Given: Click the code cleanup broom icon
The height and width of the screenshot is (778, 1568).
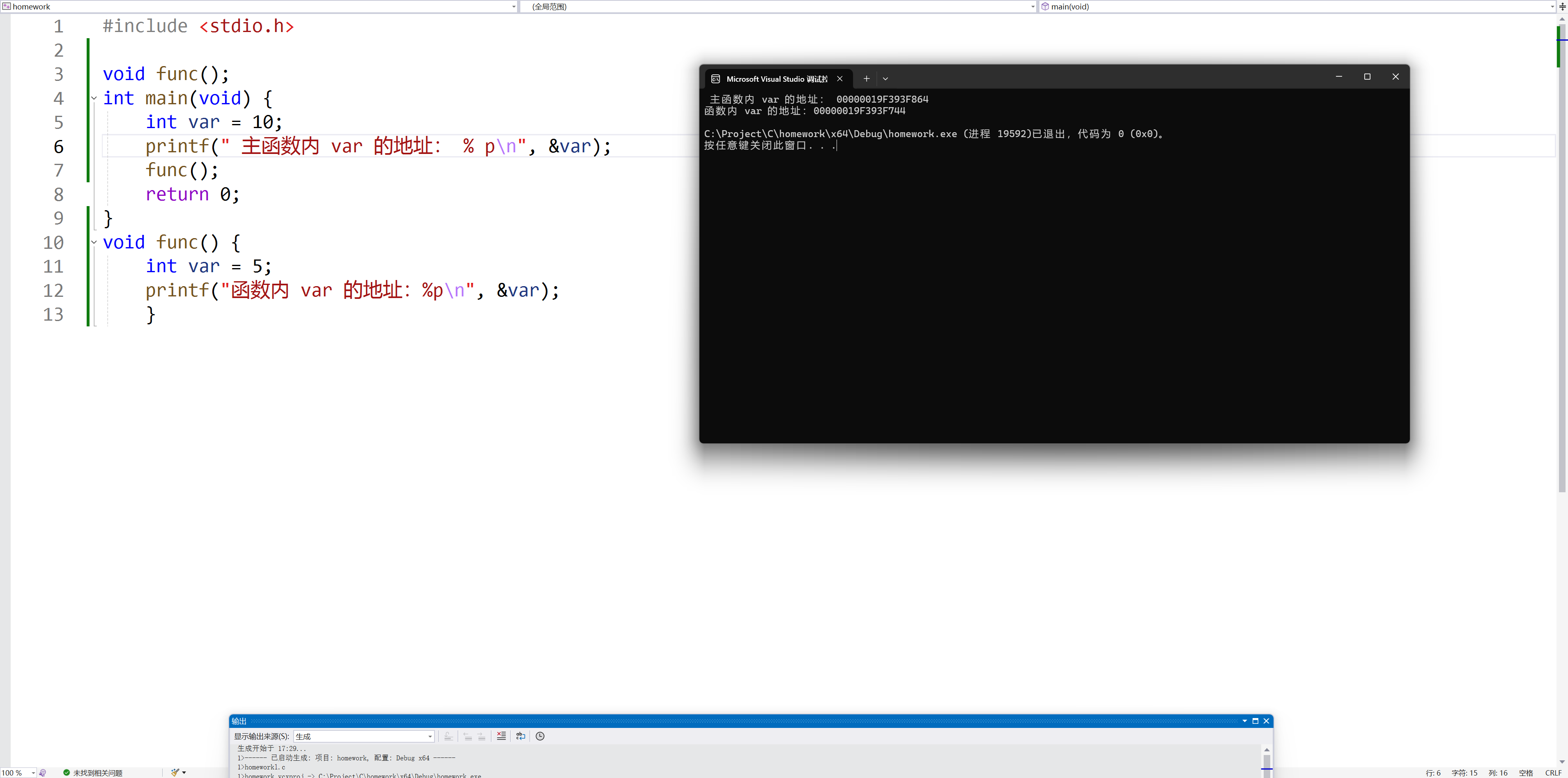Looking at the screenshot, I should point(175,773).
